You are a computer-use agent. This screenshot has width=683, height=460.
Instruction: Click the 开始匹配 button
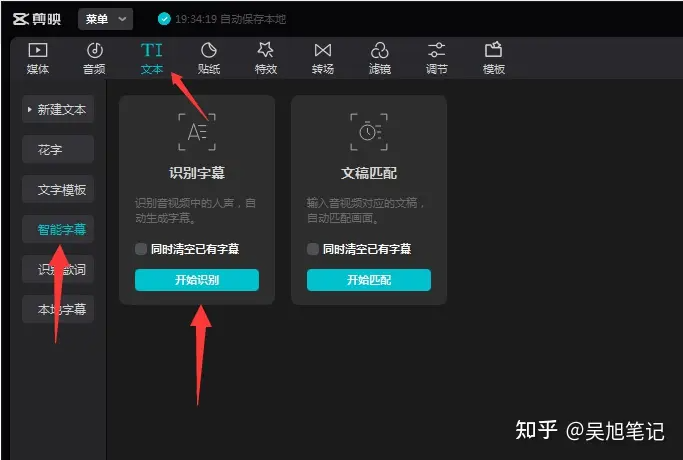pos(369,280)
